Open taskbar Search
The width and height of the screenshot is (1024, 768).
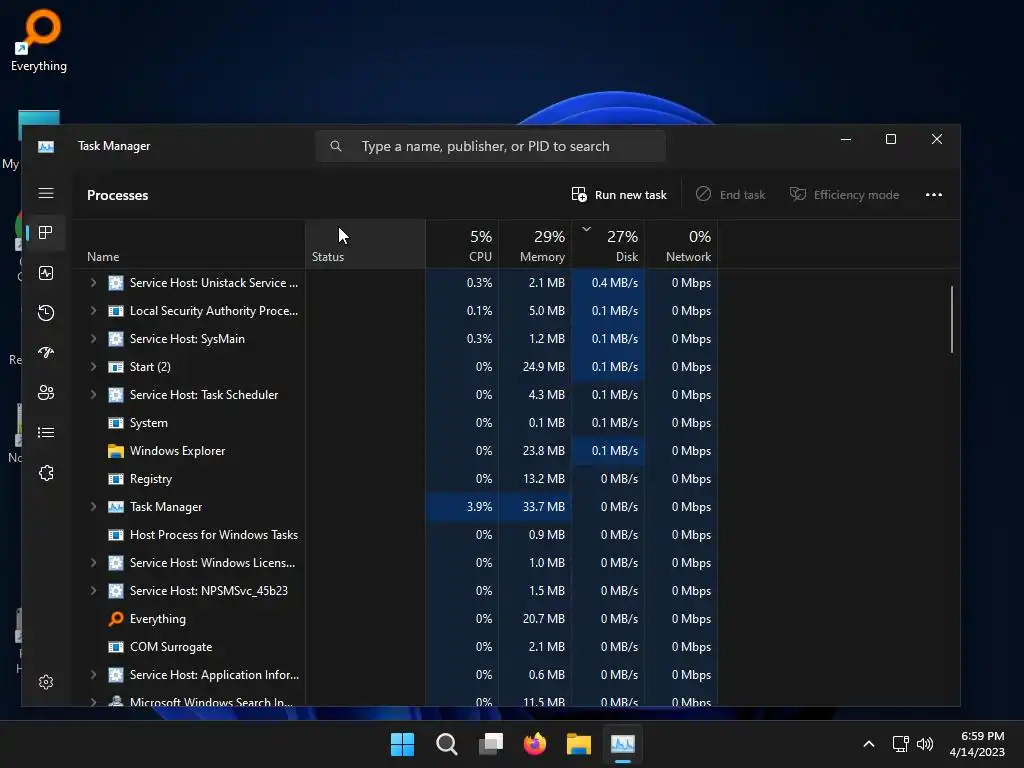coord(447,744)
